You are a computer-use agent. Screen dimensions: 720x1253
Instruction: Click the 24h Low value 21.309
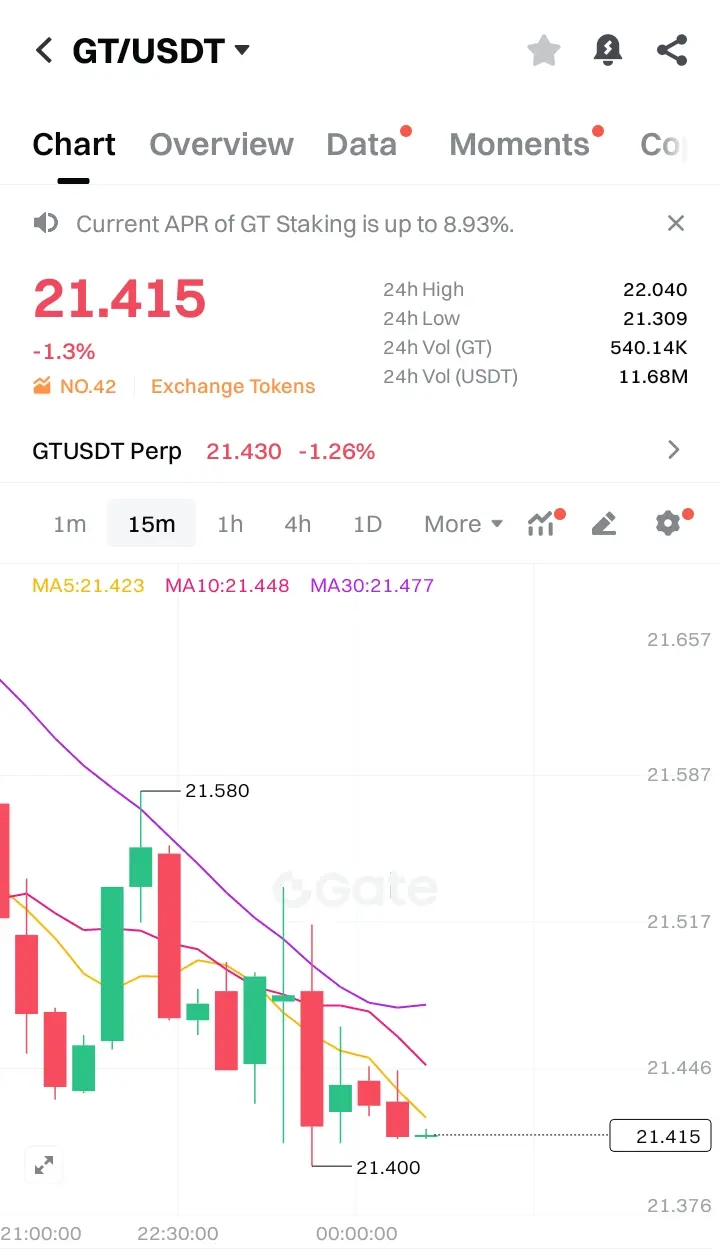[x=655, y=319]
